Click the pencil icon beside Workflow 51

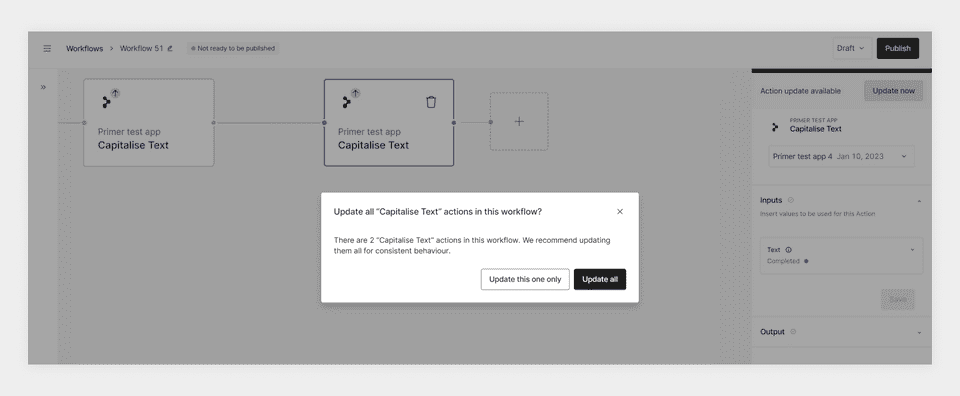pos(170,48)
